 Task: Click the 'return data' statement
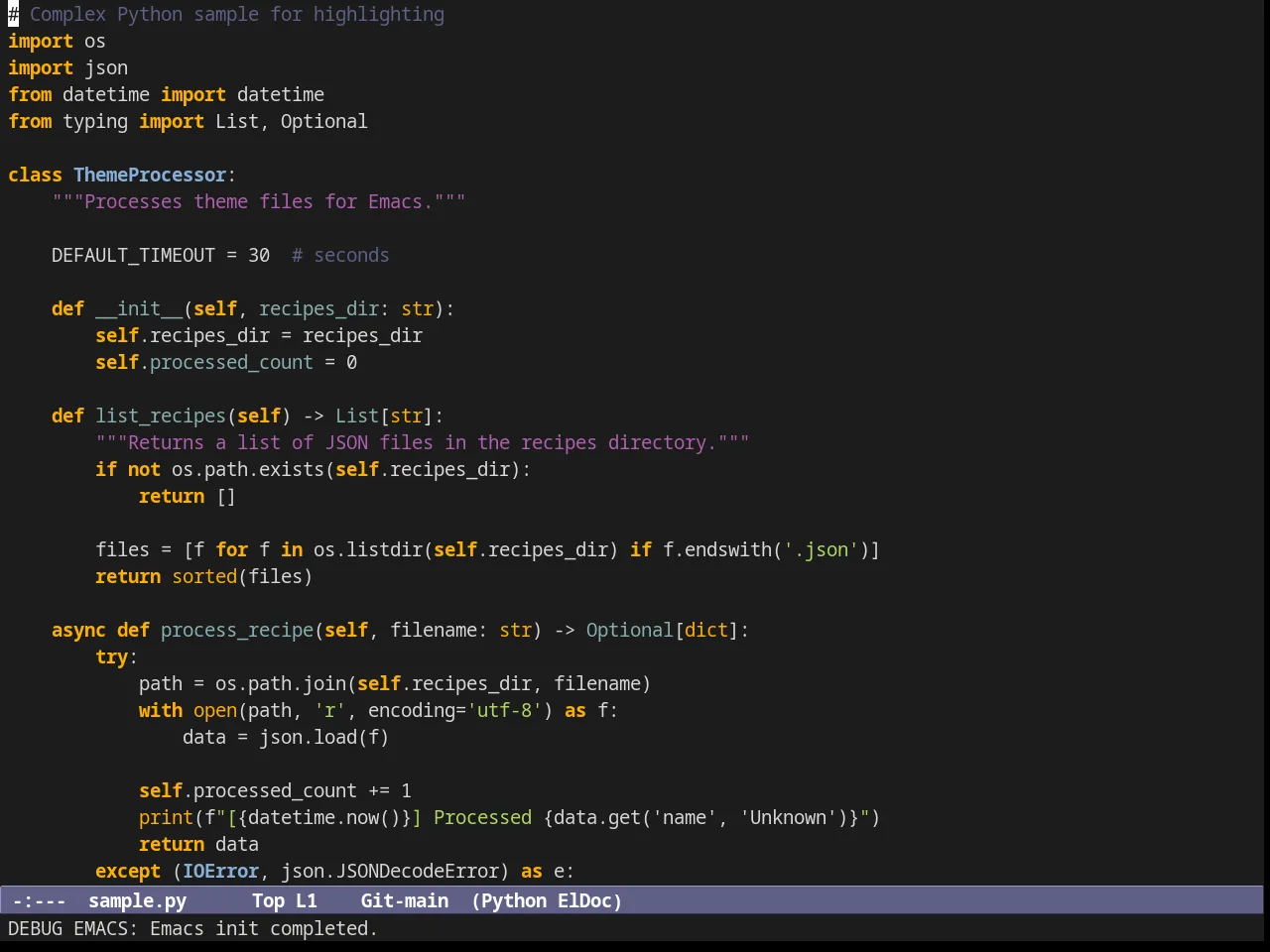point(198,844)
